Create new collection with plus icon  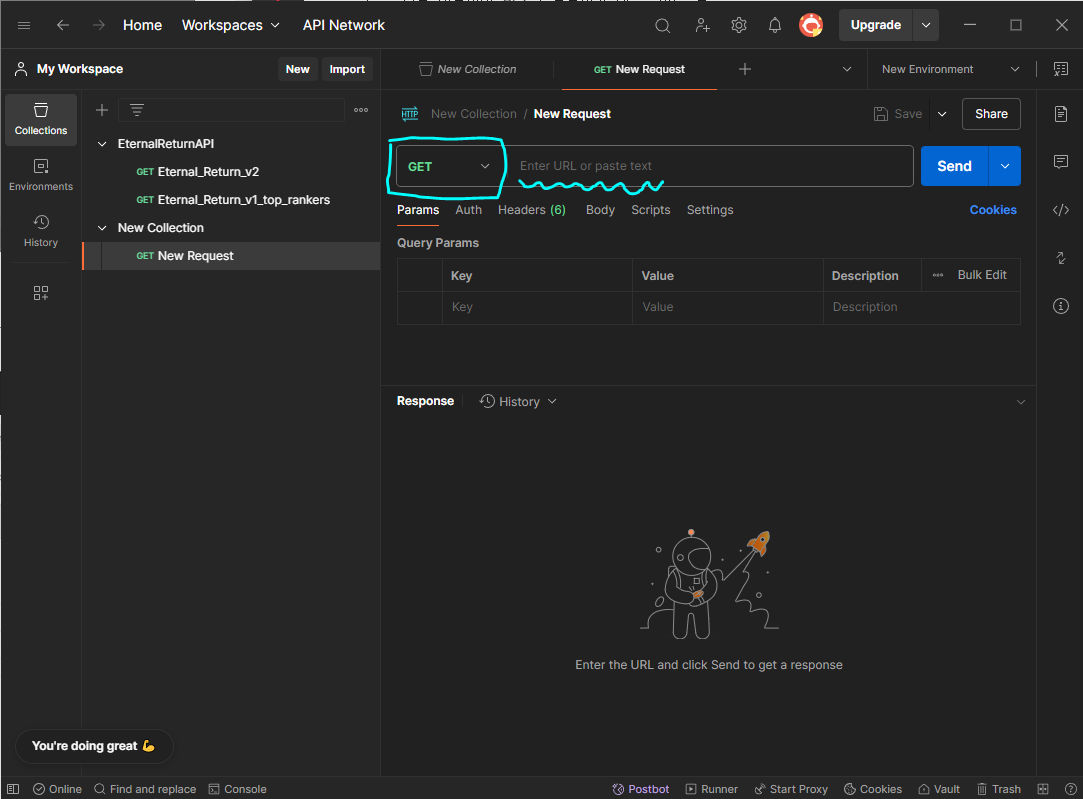coord(102,110)
